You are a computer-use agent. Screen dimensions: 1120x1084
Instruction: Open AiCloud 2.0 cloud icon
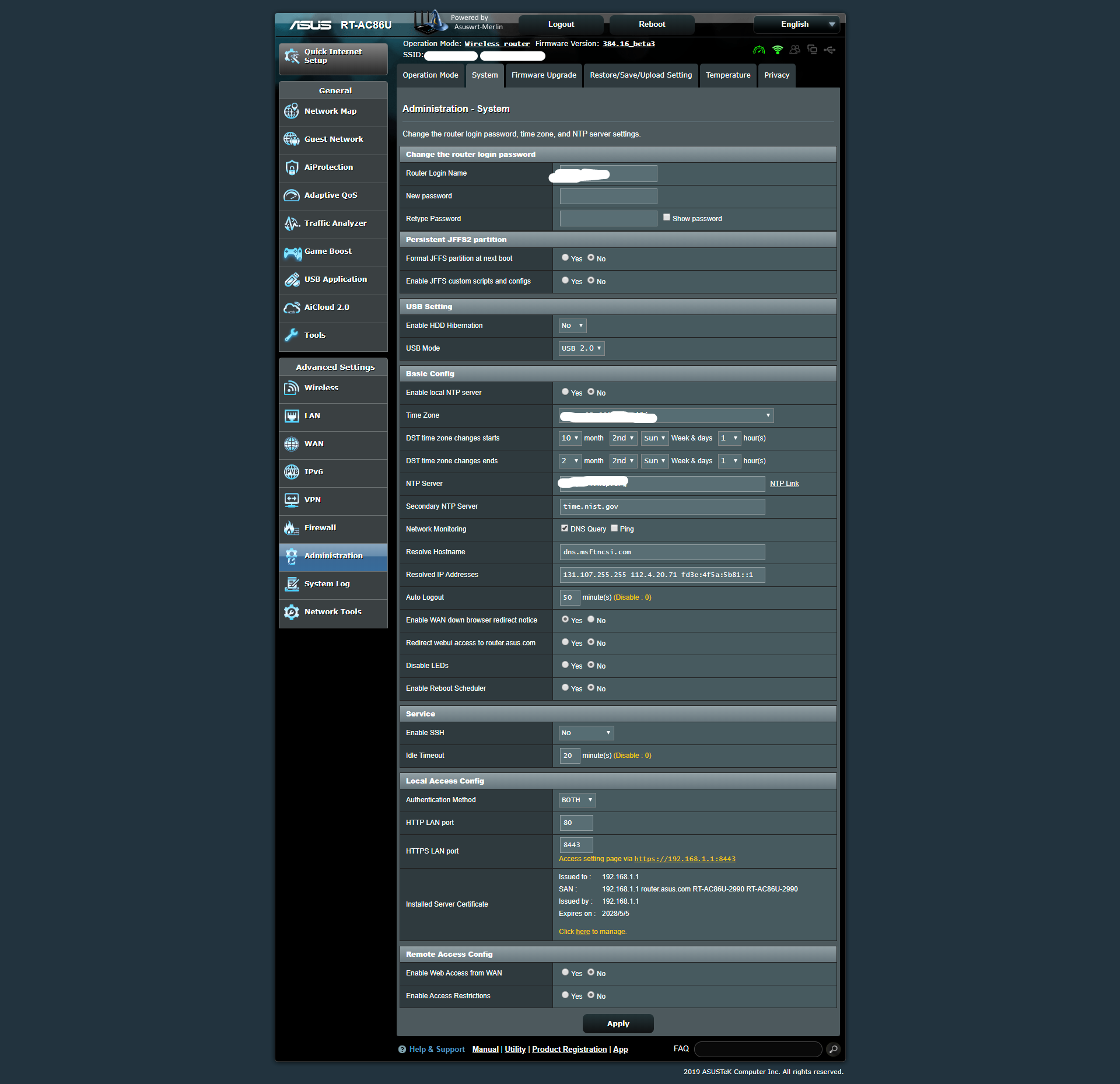pos(292,307)
